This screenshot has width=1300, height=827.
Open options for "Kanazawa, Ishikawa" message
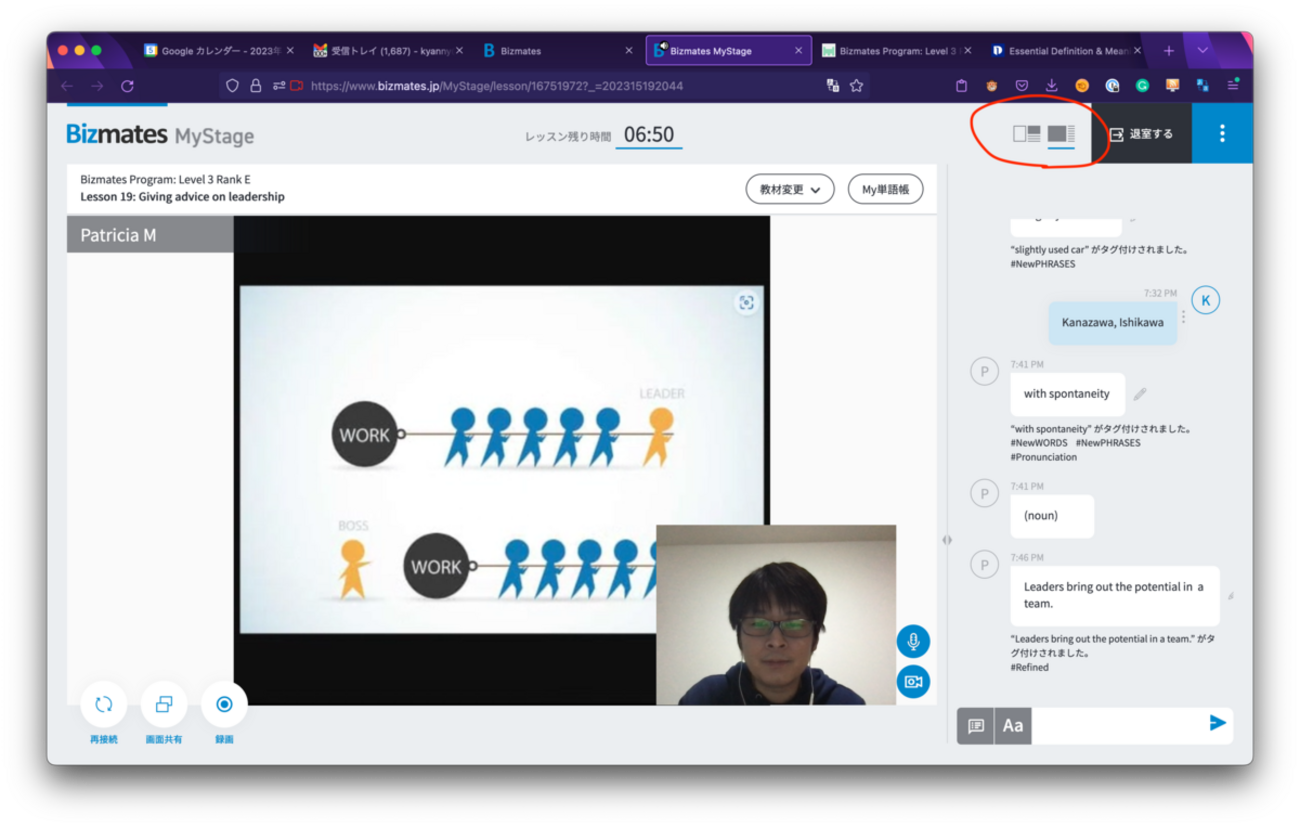(x=1184, y=317)
